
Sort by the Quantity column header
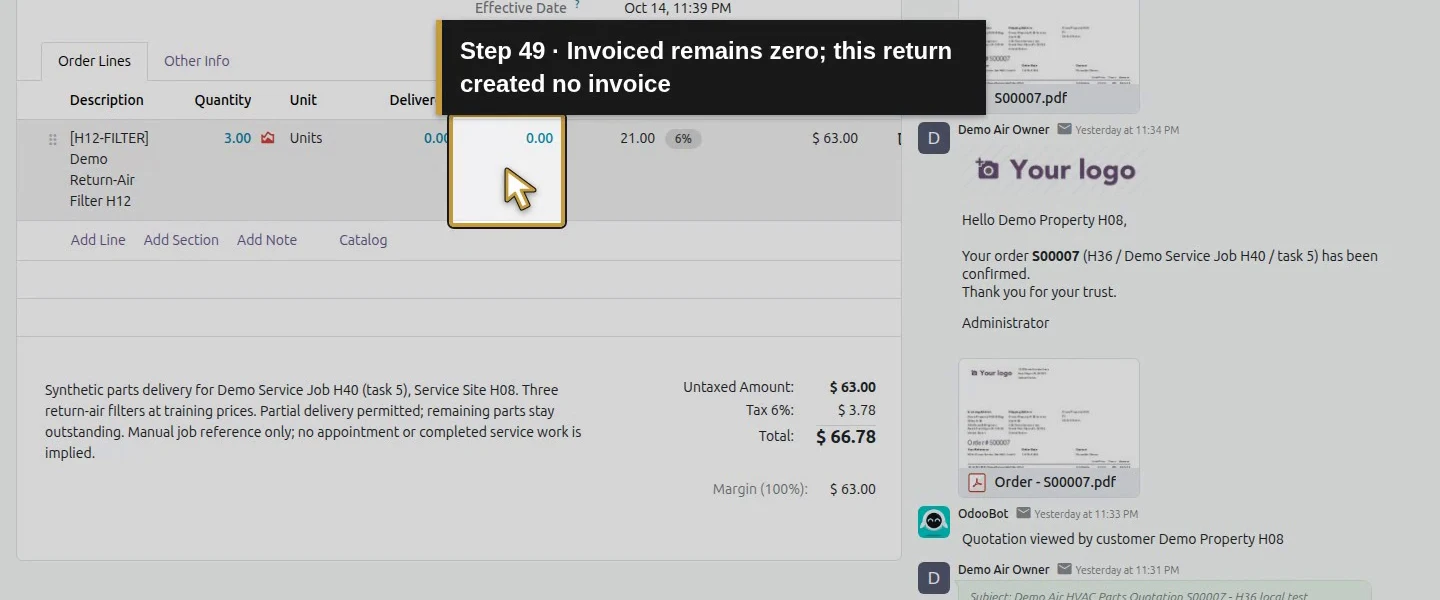(x=223, y=100)
